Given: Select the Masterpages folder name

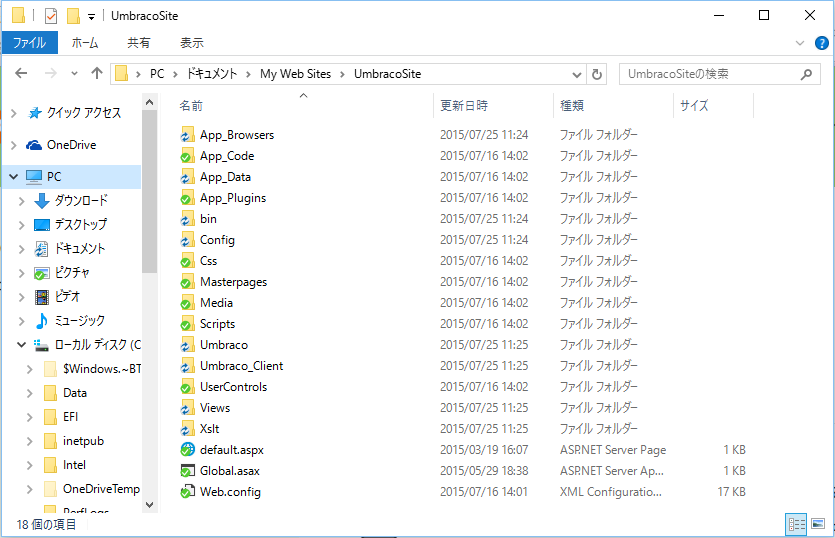Looking at the screenshot, I should [x=233, y=282].
